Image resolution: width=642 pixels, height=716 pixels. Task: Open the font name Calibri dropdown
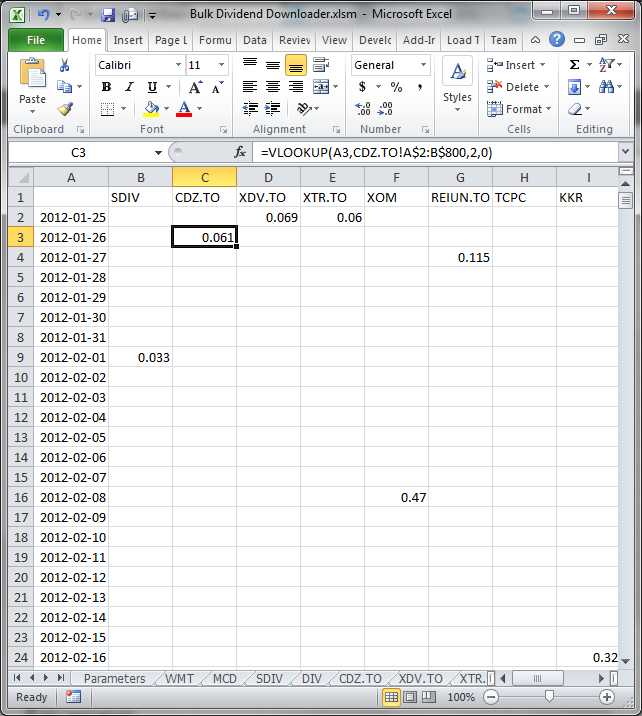(x=178, y=65)
